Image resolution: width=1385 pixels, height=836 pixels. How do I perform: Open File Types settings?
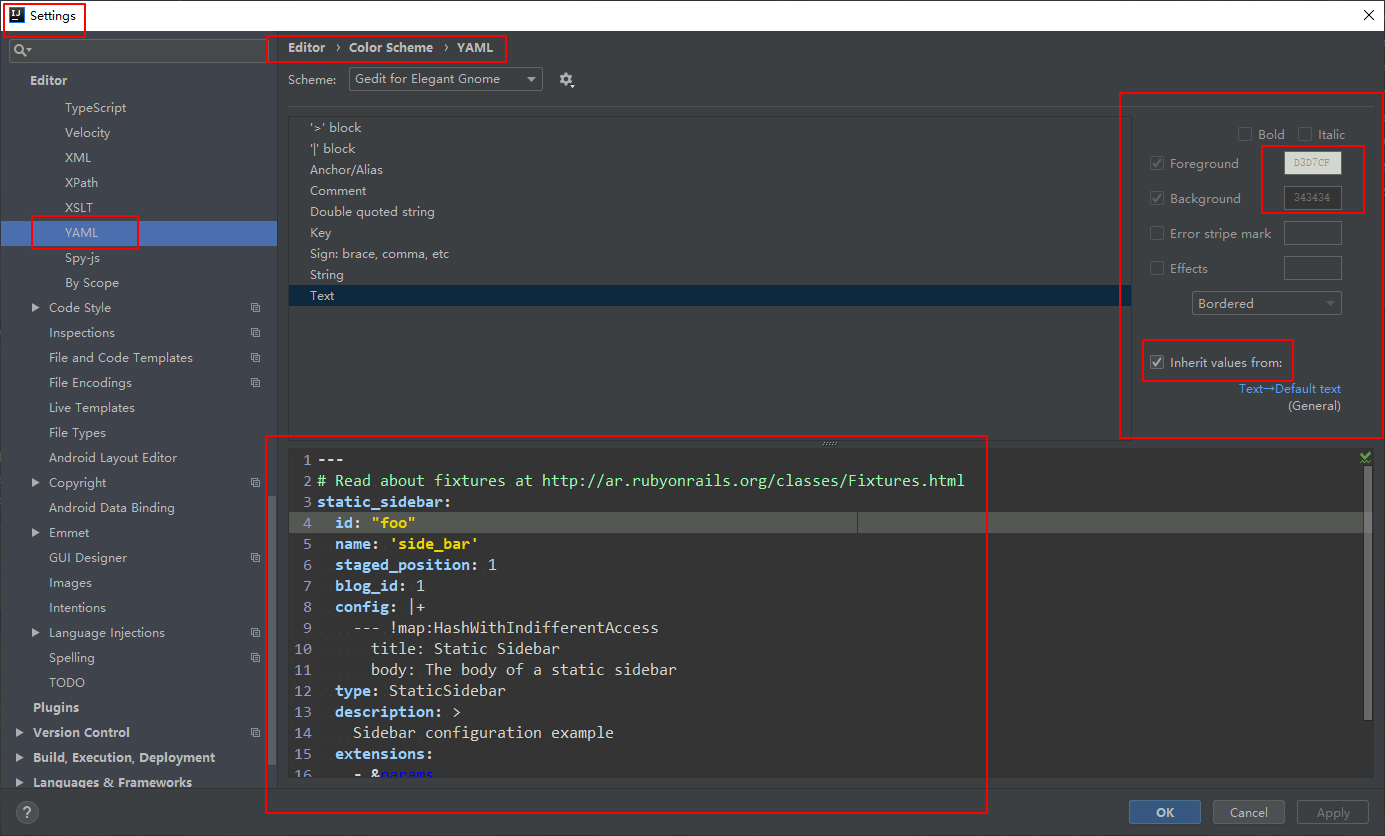point(77,433)
